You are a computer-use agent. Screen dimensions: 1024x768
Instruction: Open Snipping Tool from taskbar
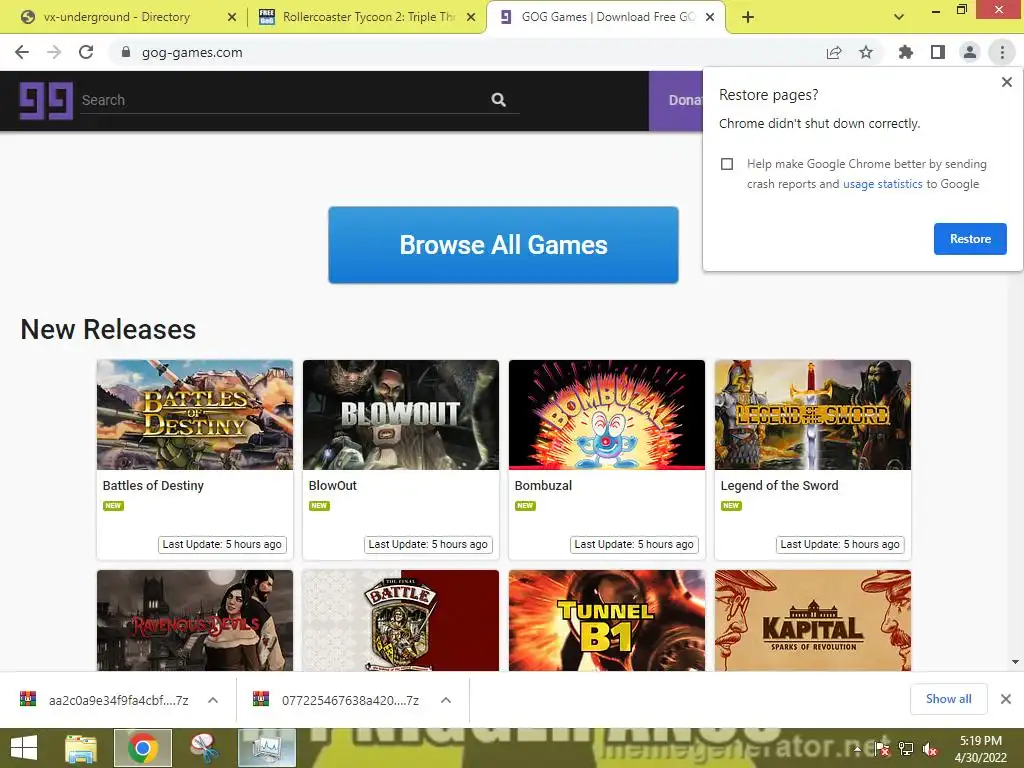204,748
